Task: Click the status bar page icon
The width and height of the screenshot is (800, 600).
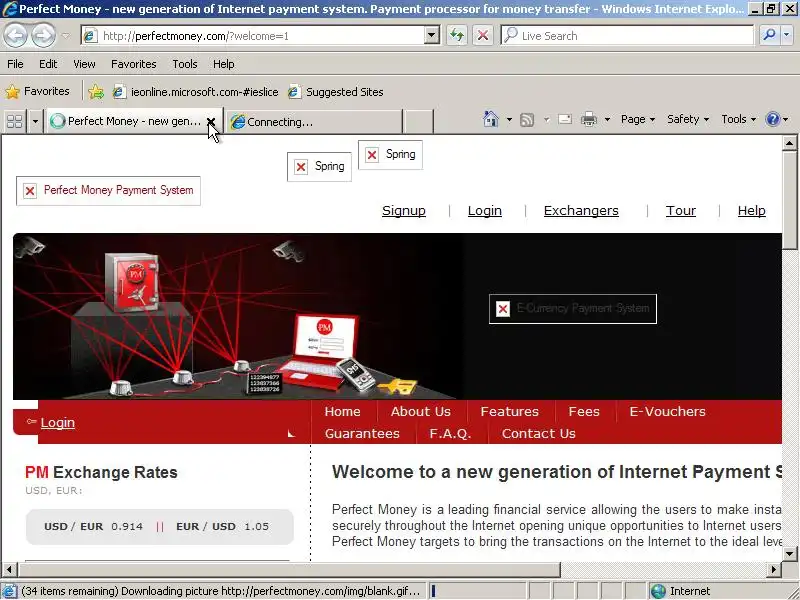Action: [x=9, y=591]
